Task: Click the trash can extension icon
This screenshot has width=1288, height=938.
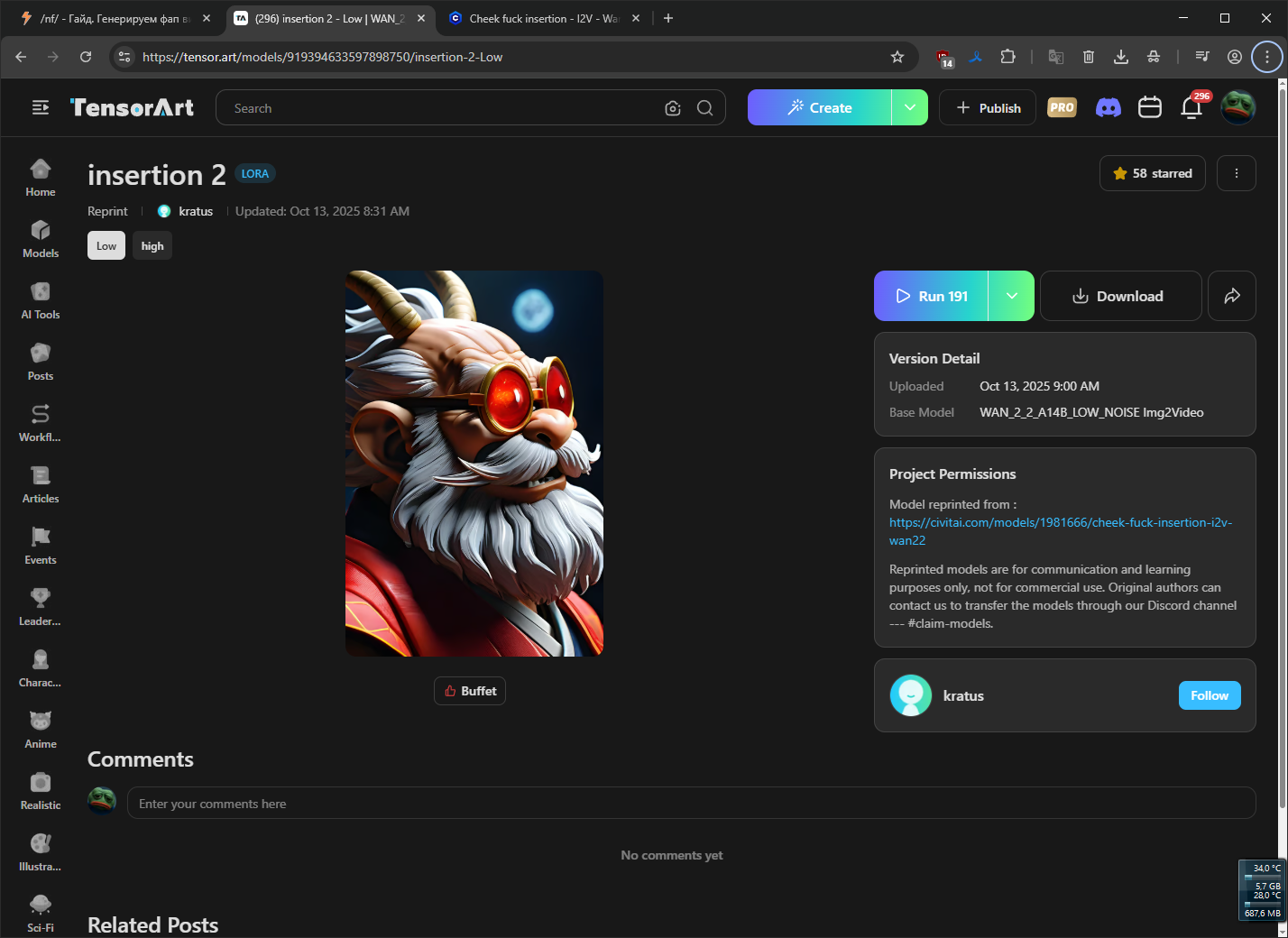Action: [1089, 57]
